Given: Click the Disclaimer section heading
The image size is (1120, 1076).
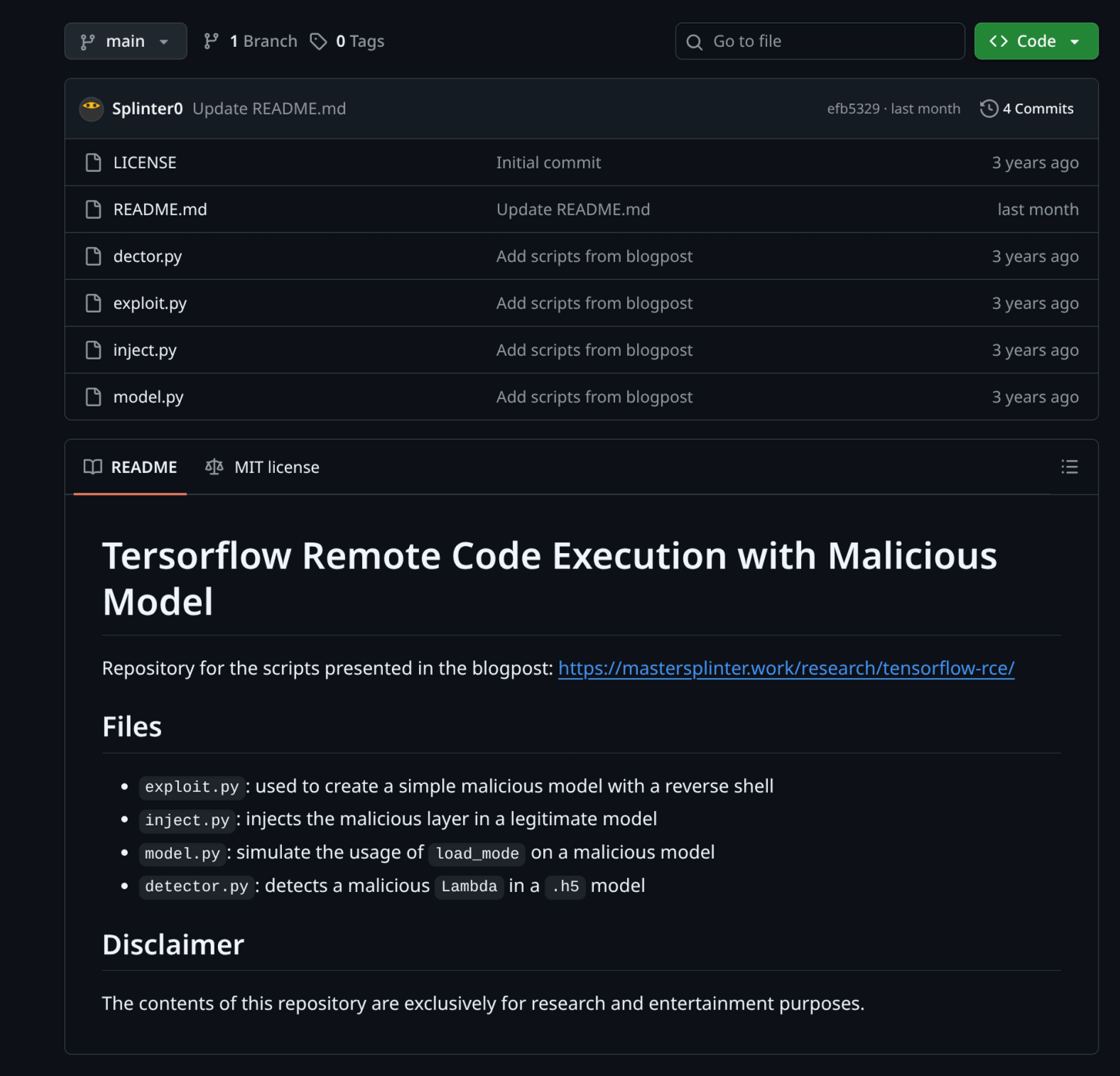Looking at the screenshot, I should (173, 945).
